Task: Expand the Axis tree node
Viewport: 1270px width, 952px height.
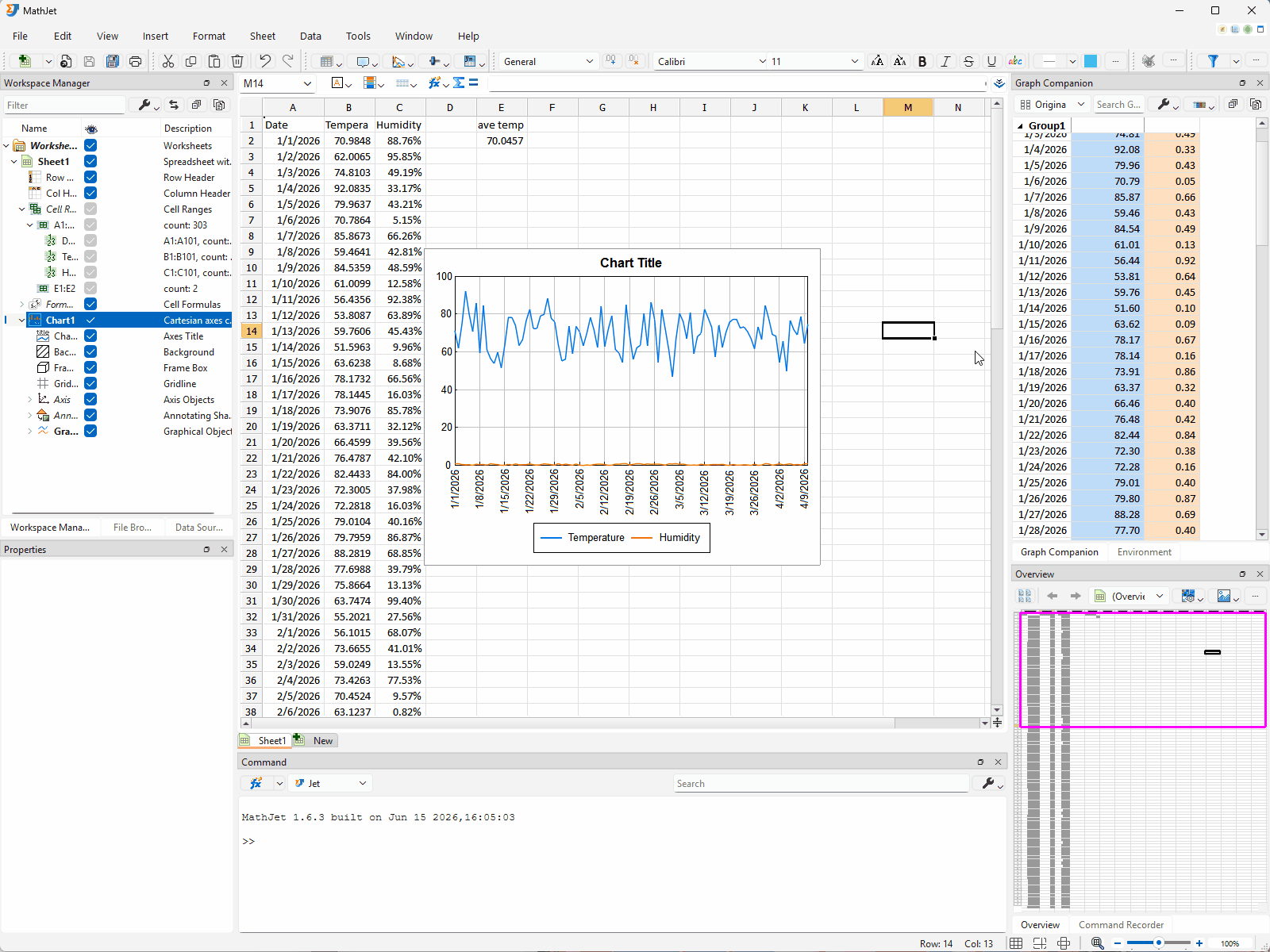Action: (x=30, y=399)
